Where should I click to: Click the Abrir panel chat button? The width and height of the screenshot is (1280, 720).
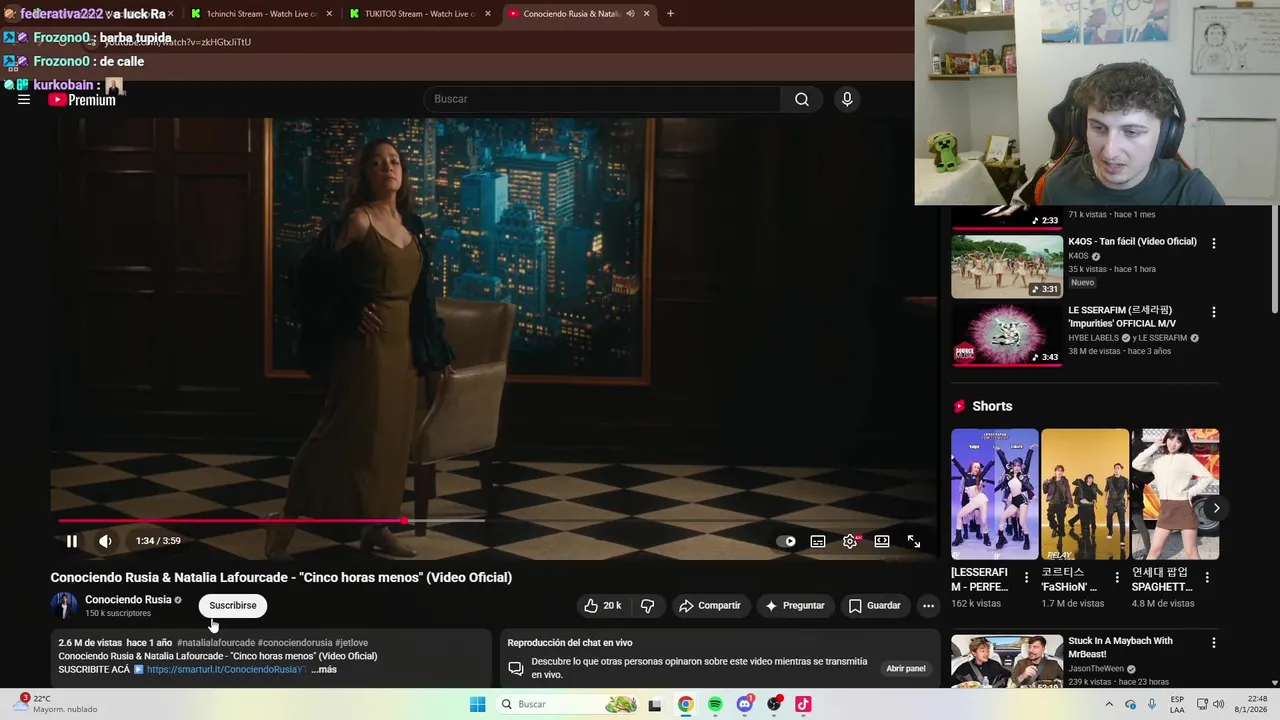(x=906, y=668)
